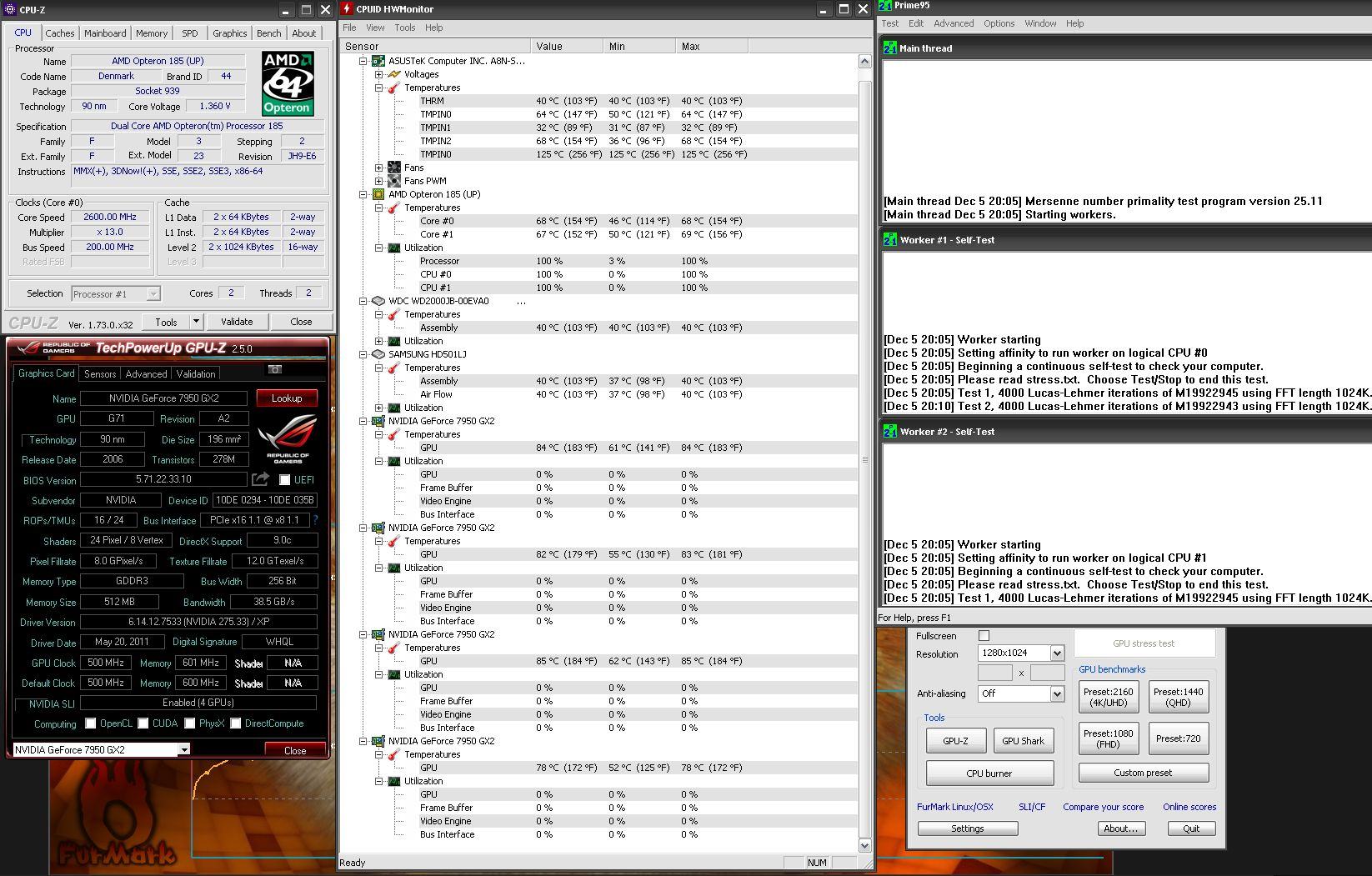This screenshot has width=1372, height=876.
Task: Click the Worker #2 Self-Test window icon
Action: (x=890, y=431)
